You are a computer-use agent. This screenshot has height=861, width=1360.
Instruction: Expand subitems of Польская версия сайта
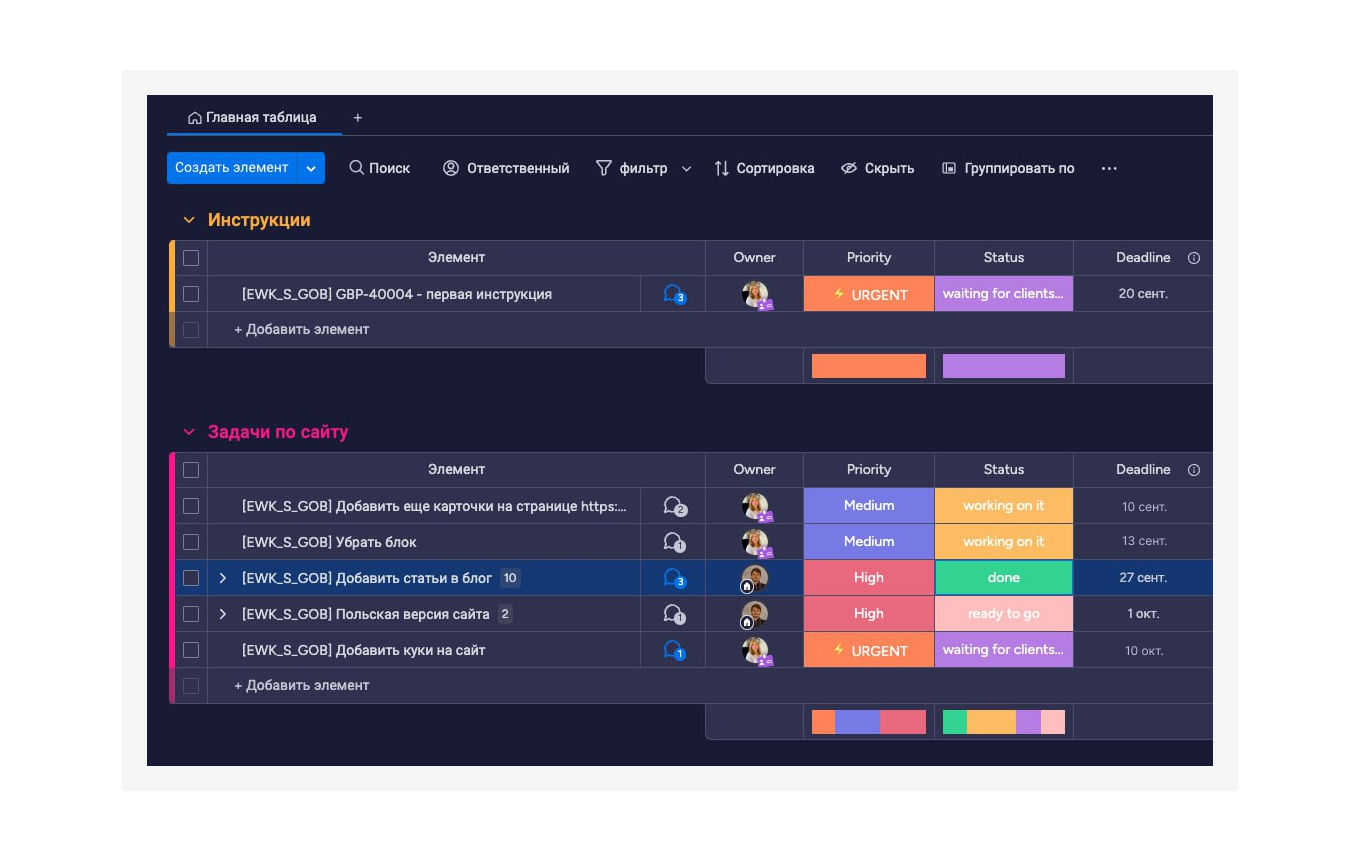click(223, 614)
